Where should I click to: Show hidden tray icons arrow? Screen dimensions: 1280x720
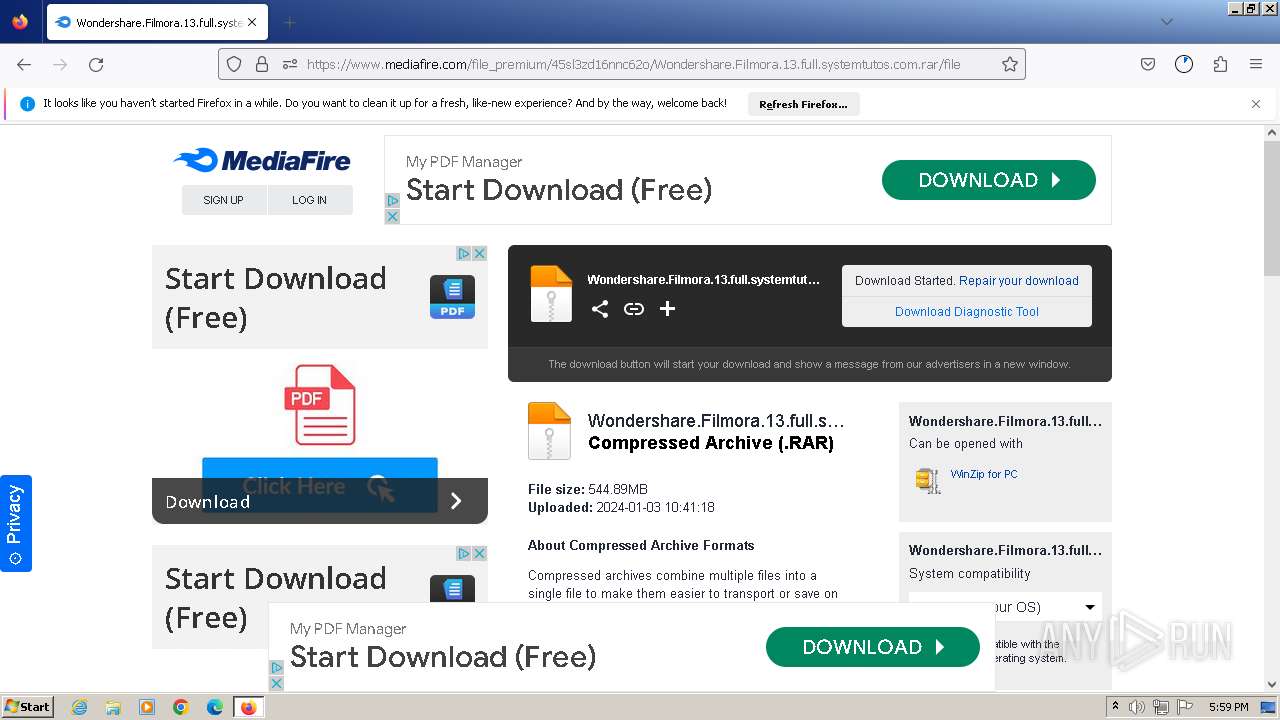(x=1115, y=707)
